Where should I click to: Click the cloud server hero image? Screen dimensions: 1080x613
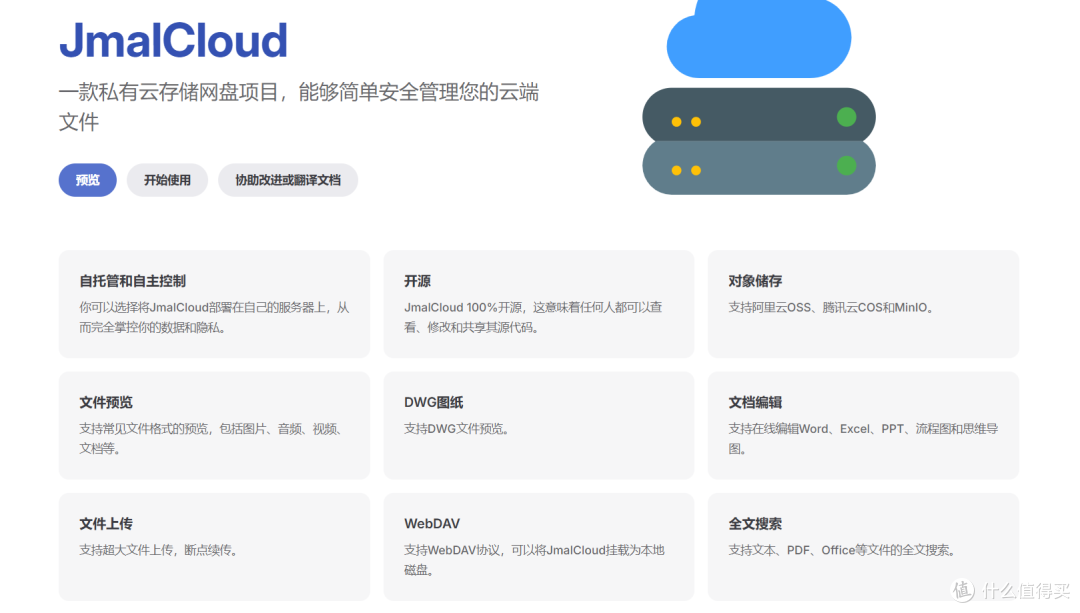(759, 96)
